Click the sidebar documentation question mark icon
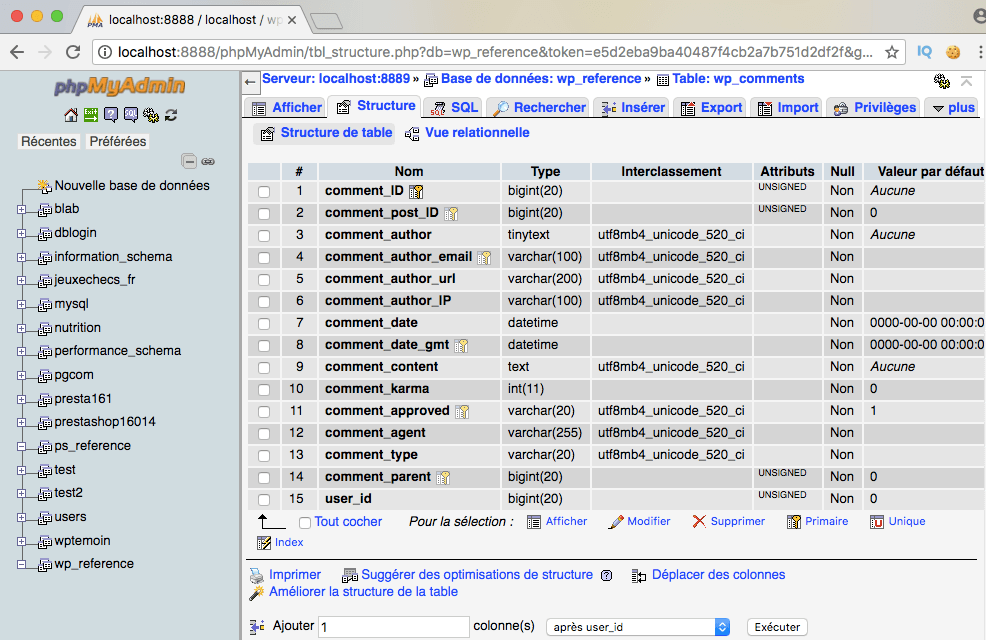986x640 pixels. point(111,114)
